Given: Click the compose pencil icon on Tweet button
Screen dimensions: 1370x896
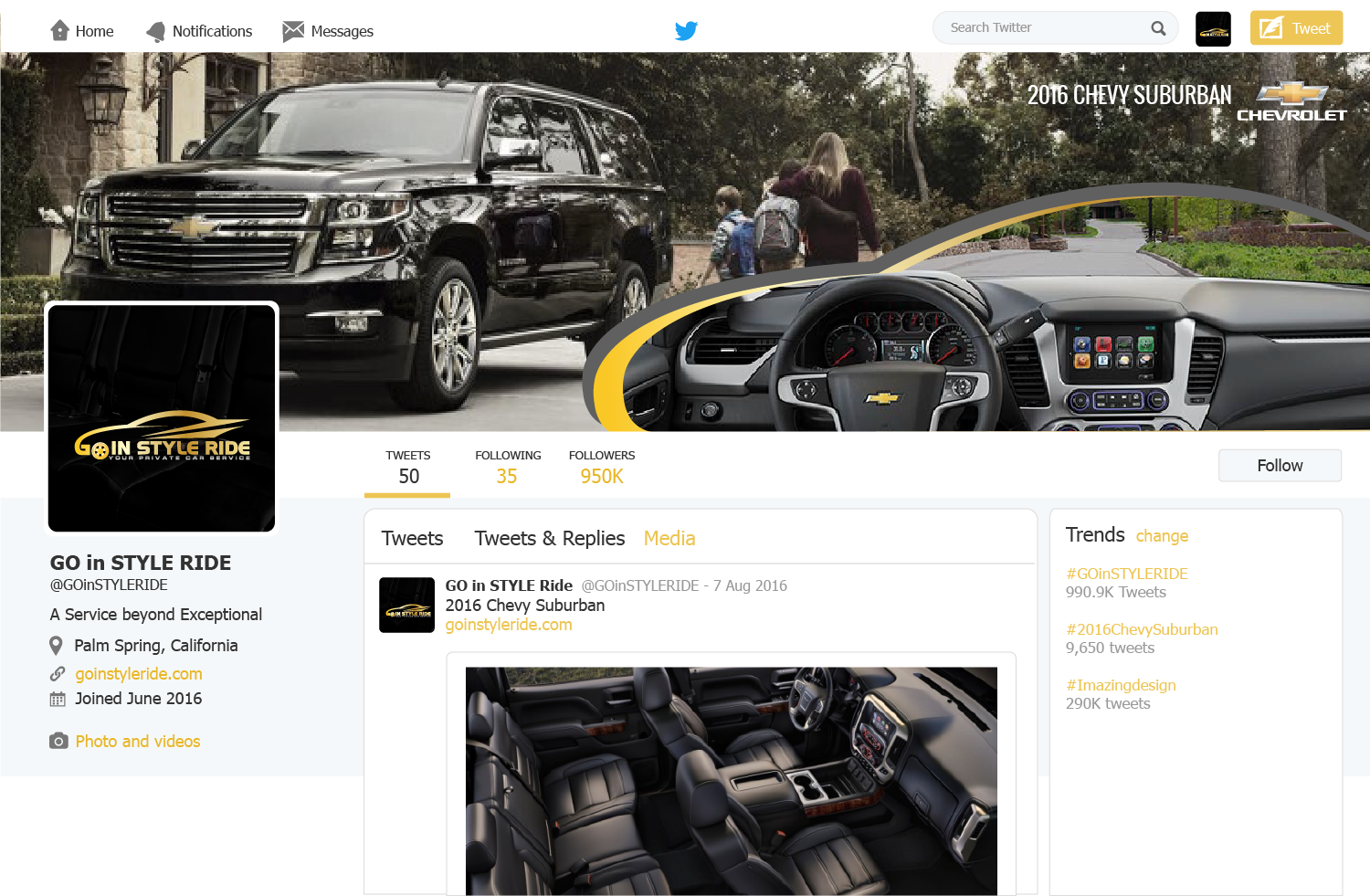Looking at the screenshot, I should tap(1270, 28).
